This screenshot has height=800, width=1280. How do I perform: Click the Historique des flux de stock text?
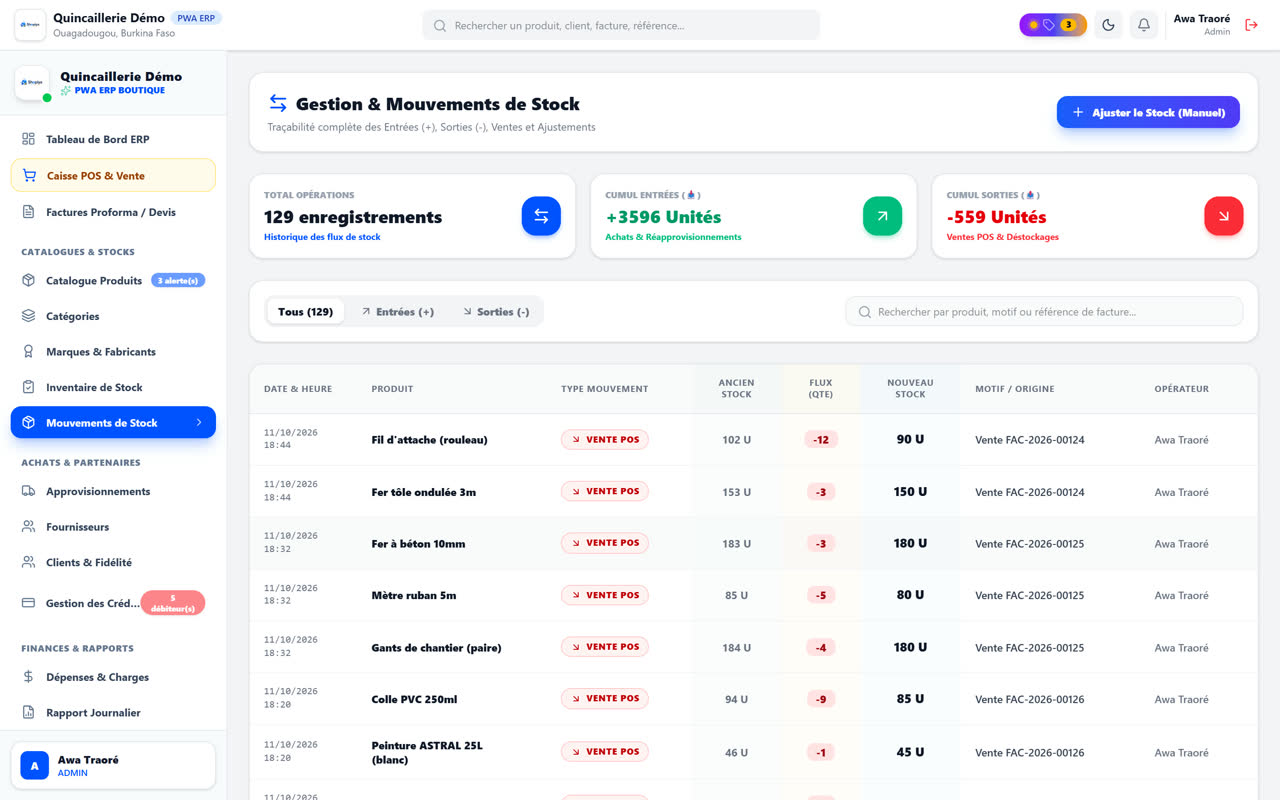tap(322, 237)
